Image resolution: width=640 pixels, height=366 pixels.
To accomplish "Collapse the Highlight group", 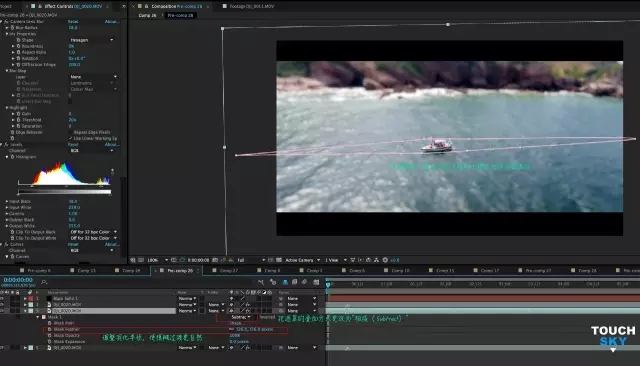I will tap(7, 108).
